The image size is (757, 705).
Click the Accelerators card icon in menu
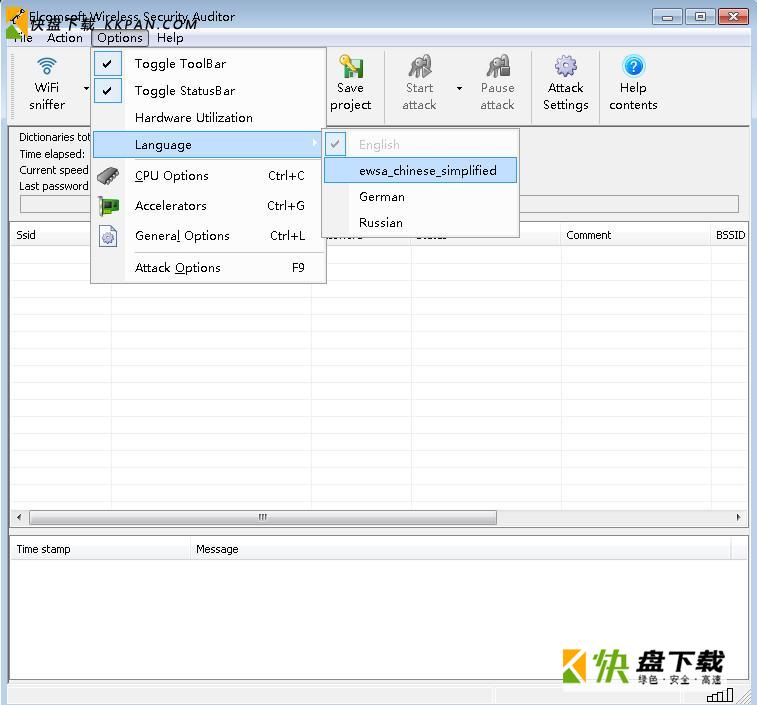point(108,206)
